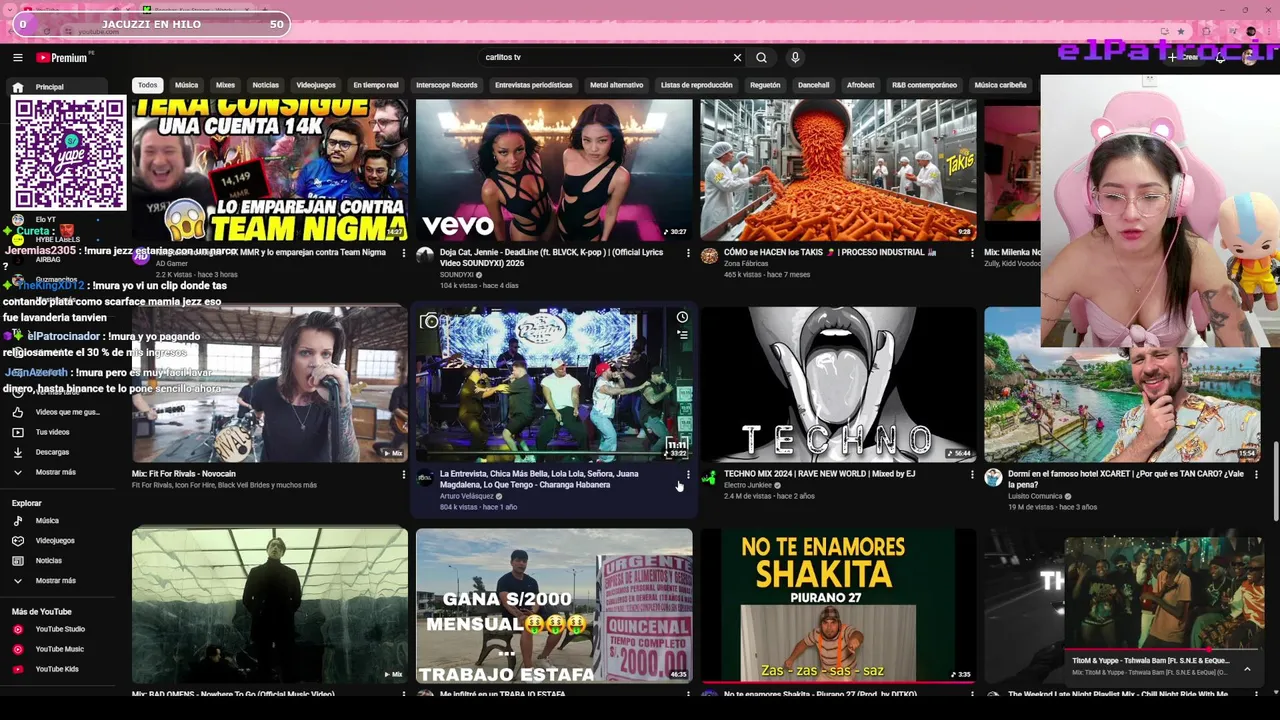This screenshot has height=720, width=1280.
Task: Bookmark this page with the star icon
Action: (x=1183, y=31)
